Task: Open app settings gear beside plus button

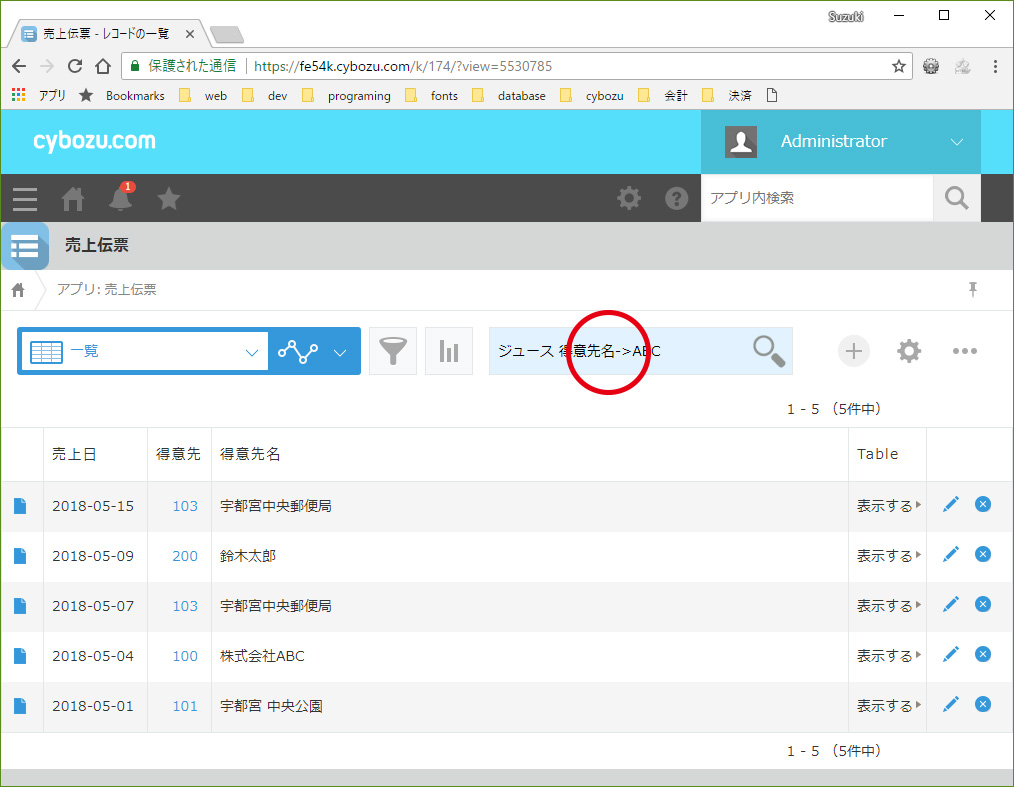Action: pos(908,351)
